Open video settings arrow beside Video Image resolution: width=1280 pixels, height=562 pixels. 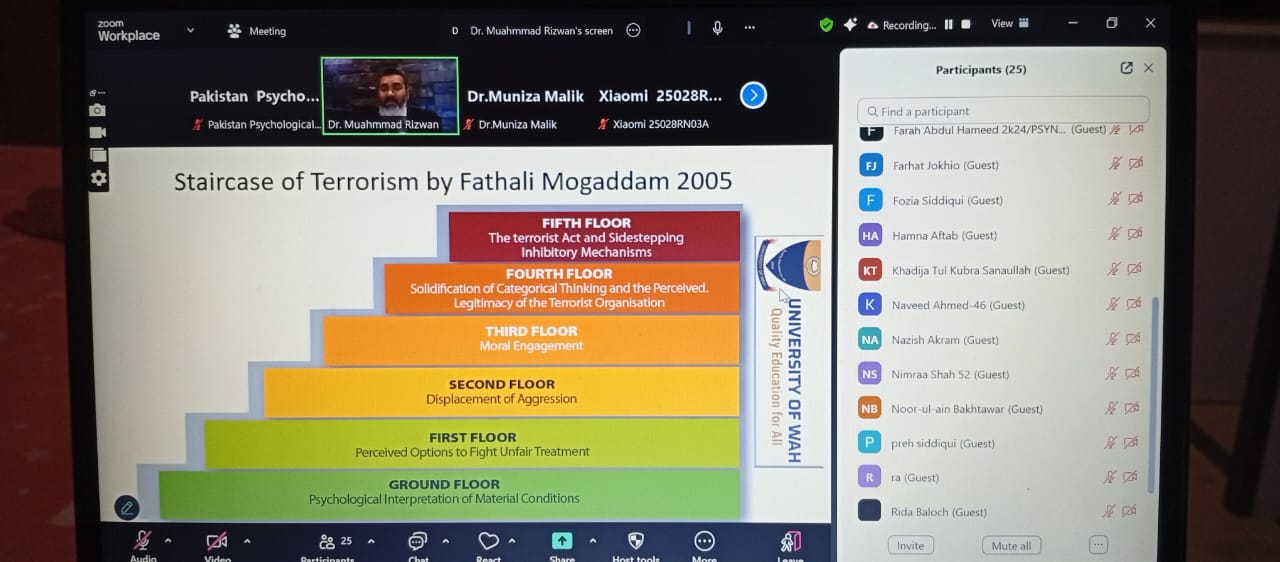(x=247, y=541)
